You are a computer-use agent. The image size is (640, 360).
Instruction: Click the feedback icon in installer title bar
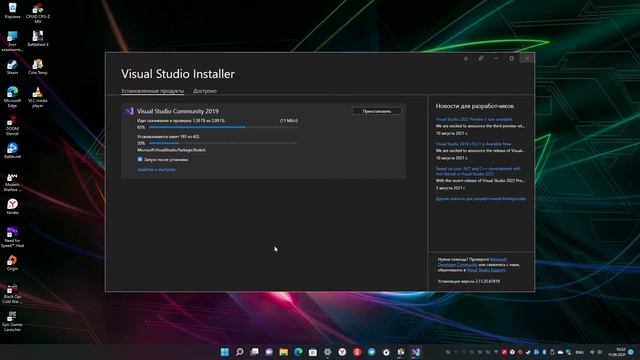481,58
